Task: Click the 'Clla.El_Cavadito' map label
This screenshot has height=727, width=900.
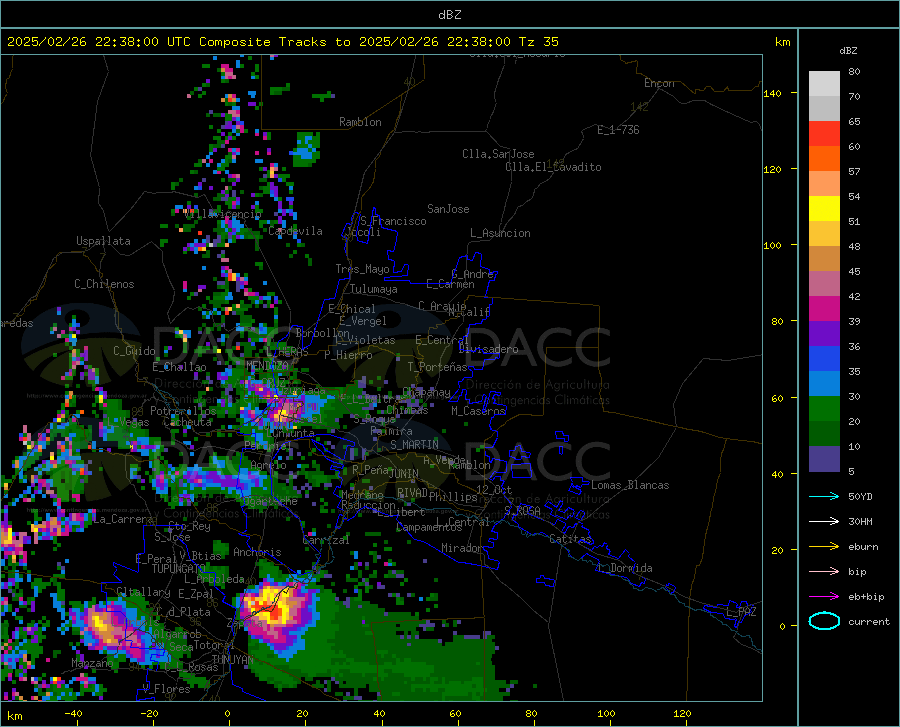Action: point(553,167)
